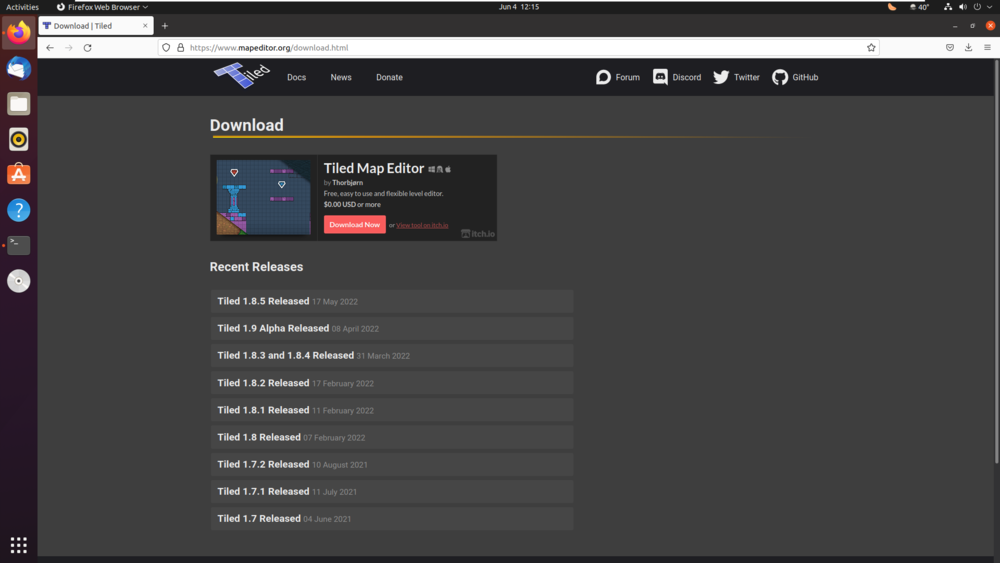This screenshot has width=1000, height=563.
Task: Open the News menu item
Action: tap(341, 77)
